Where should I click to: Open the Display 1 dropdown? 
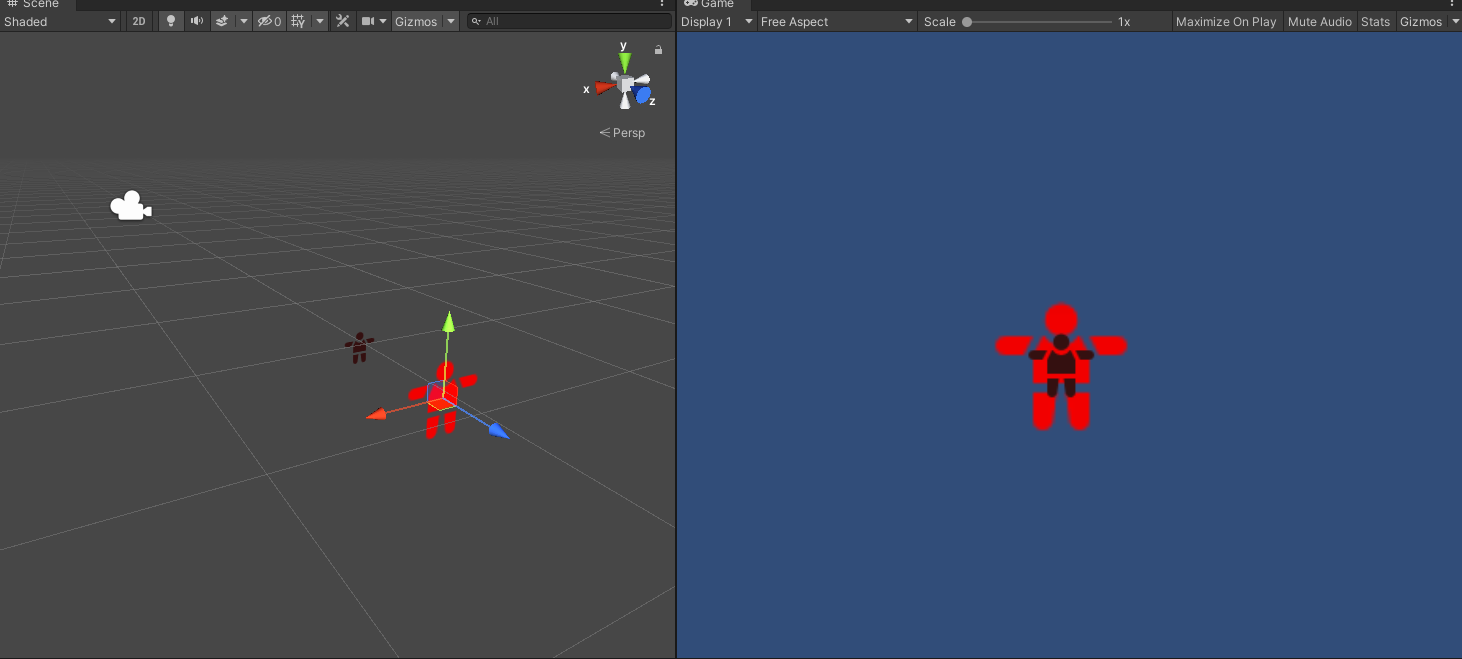pyautogui.click(x=717, y=21)
